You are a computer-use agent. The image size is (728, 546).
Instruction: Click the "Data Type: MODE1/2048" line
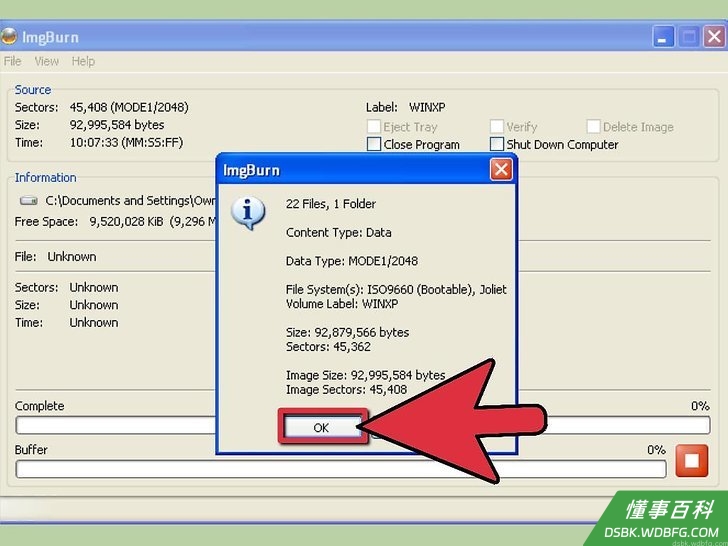351,261
